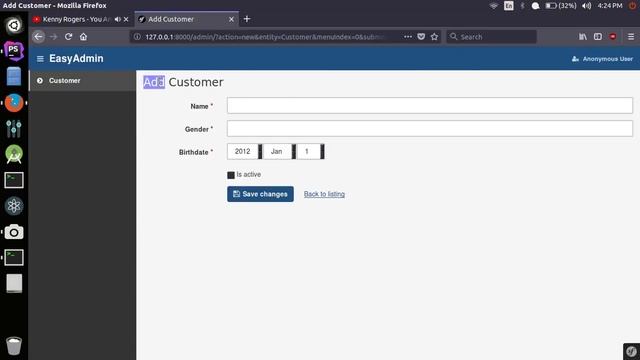640x360 pixels.
Task: Click the Firefox back arrow button
Action: click(38, 37)
